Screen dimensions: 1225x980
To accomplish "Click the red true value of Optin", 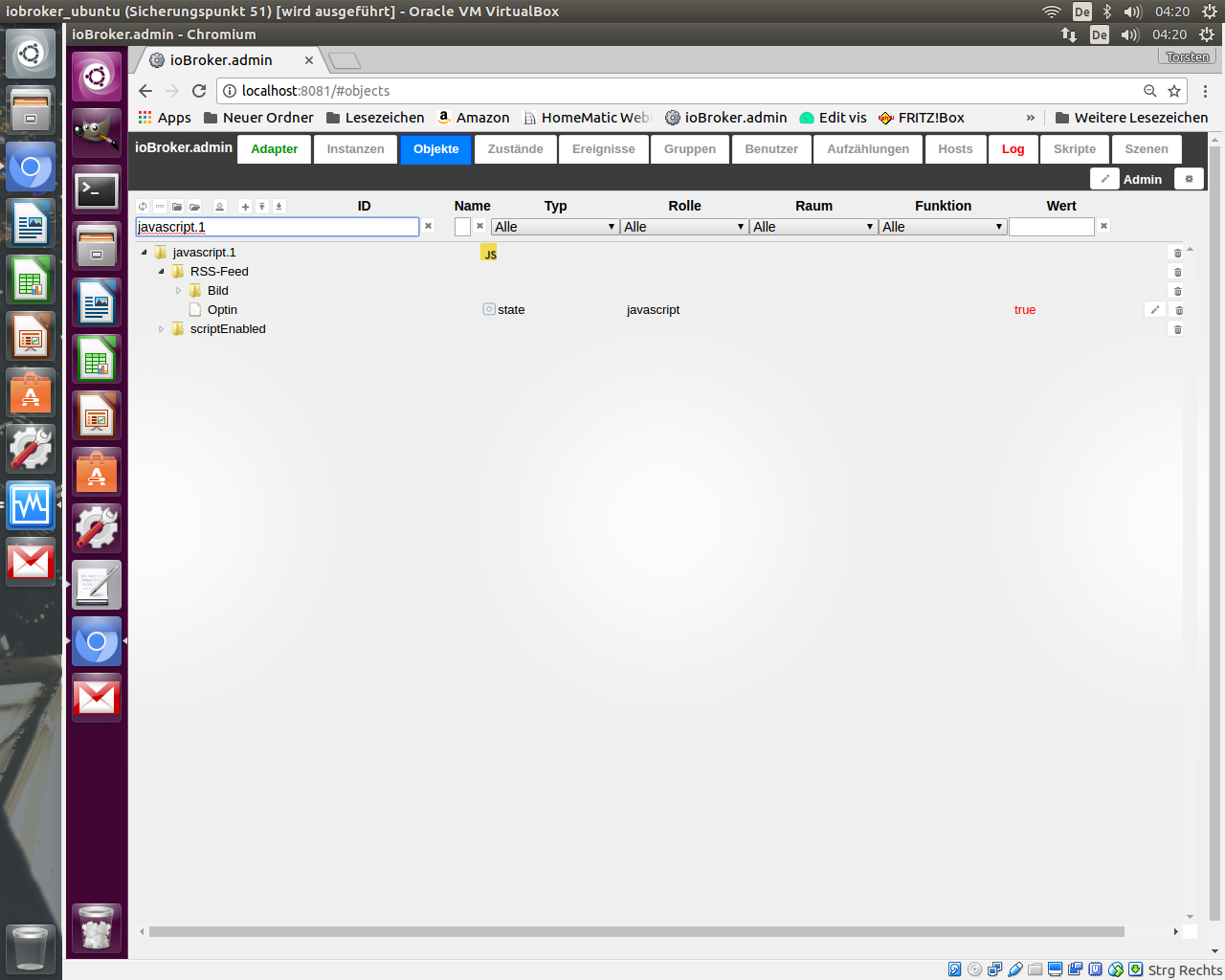I will 1025,310.
